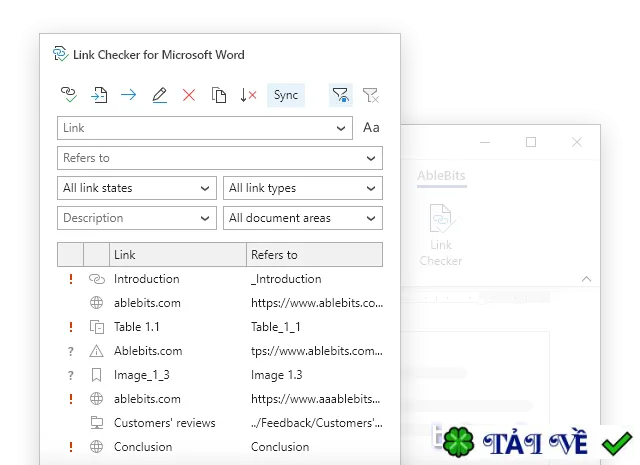Click the clear filter funnel icon

[371, 95]
